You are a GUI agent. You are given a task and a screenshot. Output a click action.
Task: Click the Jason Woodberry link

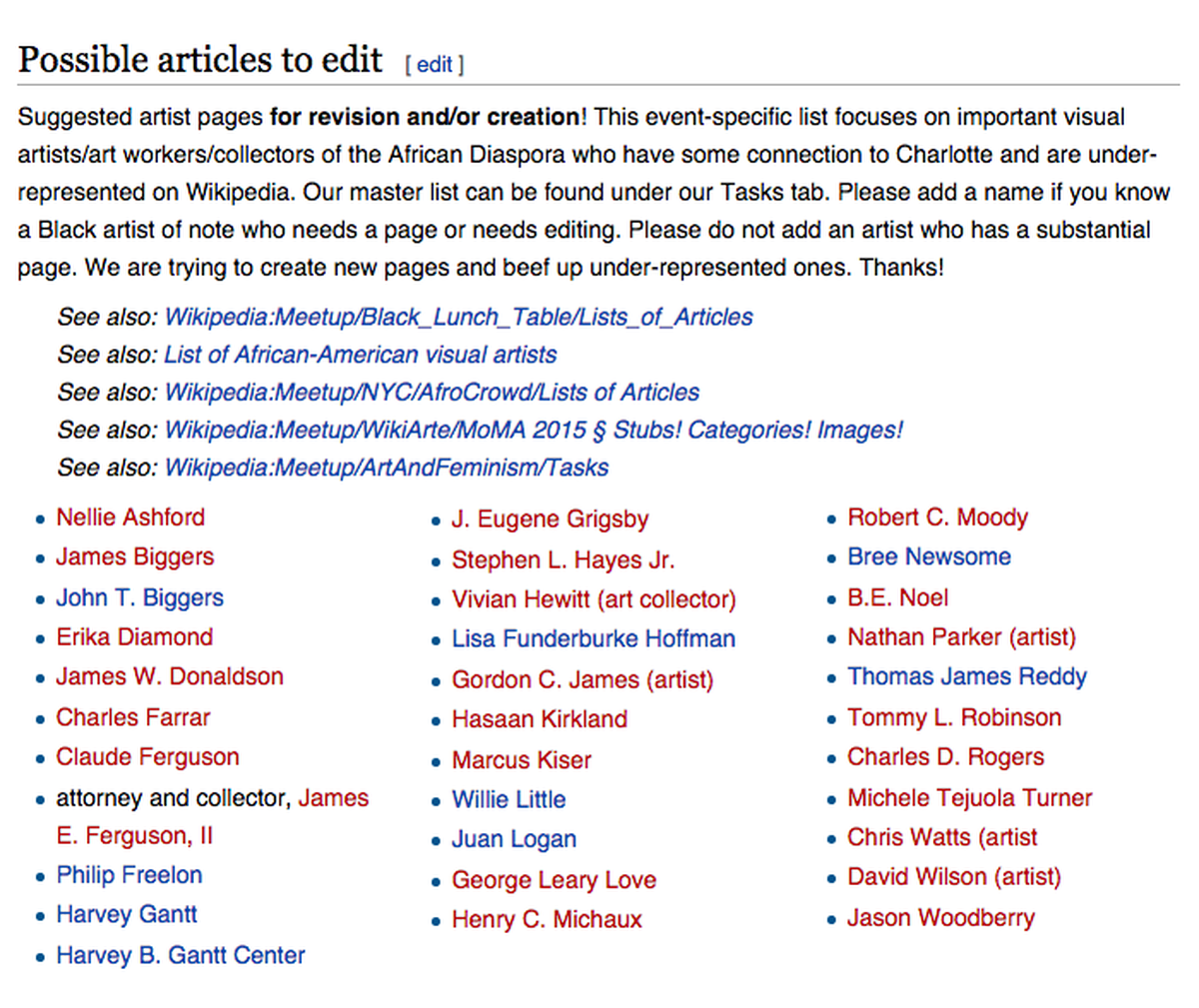pyautogui.click(x=941, y=918)
